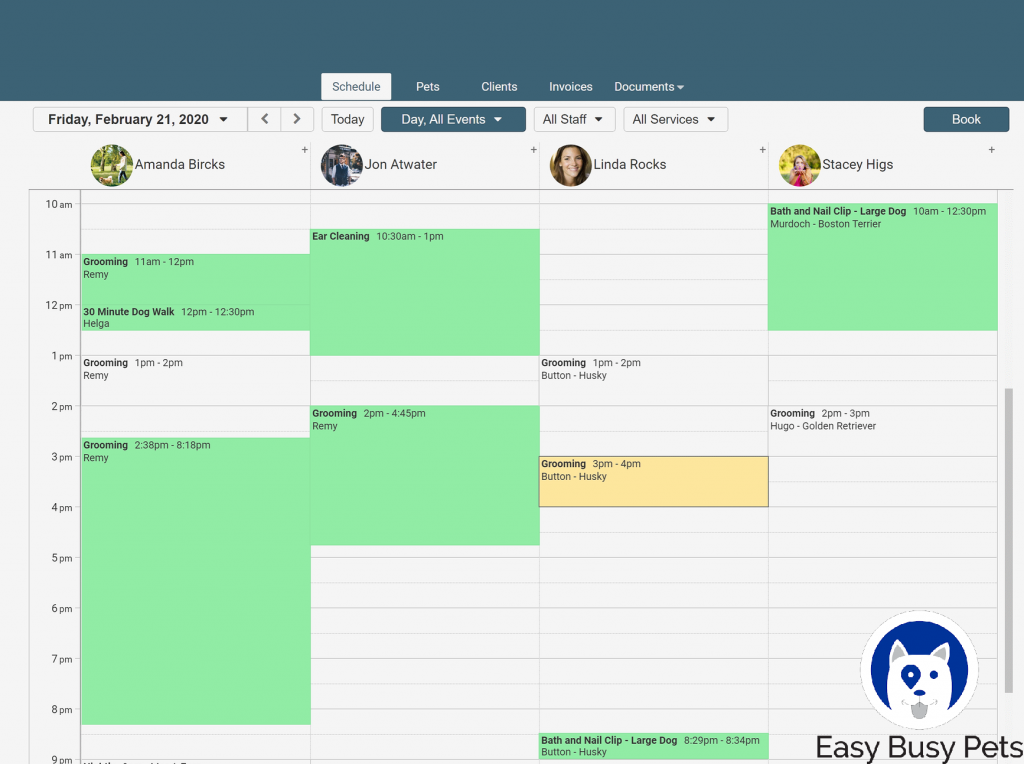This screenshot has height=764, width=1024.
Task: Click the Easy Busy Pets dog logo
Action: pyautogui.click(x=919, y=670)
